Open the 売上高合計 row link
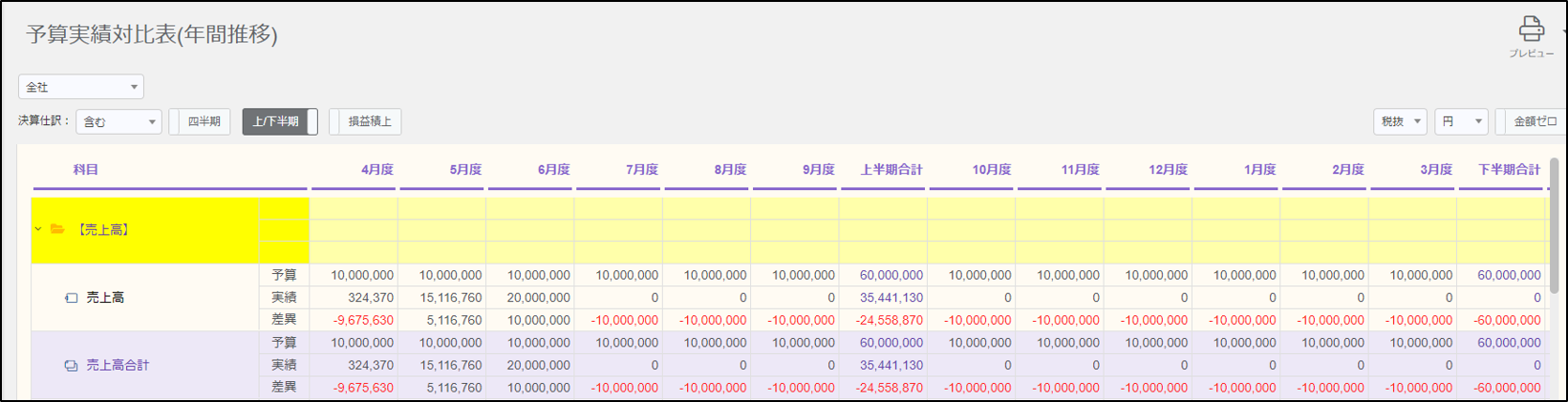Viewport: 1568px width, 402px height. 118,366
